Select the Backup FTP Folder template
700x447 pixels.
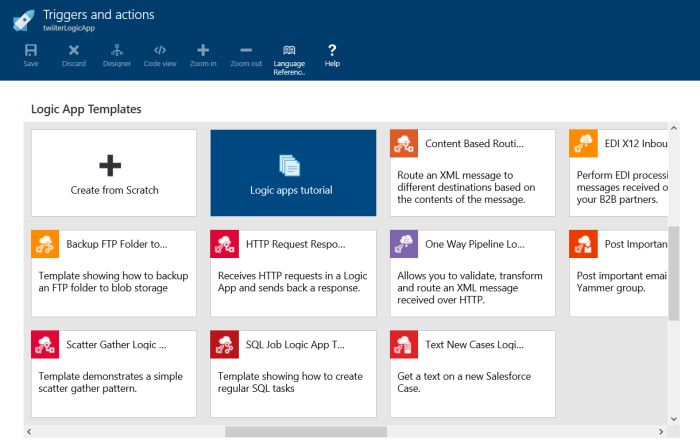(114, 273)
